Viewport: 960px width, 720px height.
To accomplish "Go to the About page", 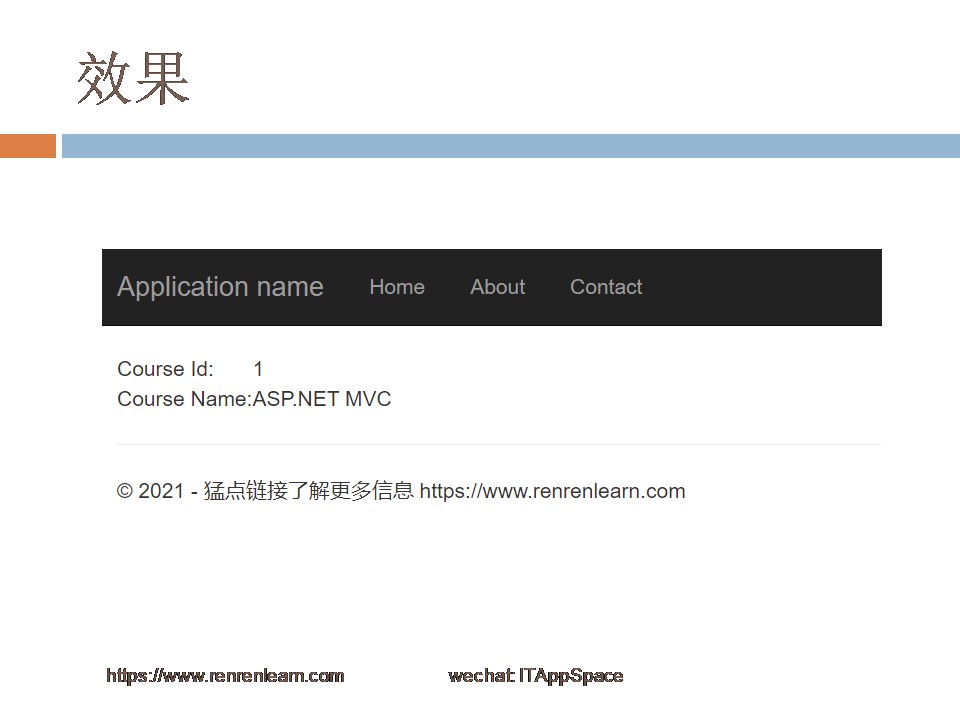I will click(497, 287).
